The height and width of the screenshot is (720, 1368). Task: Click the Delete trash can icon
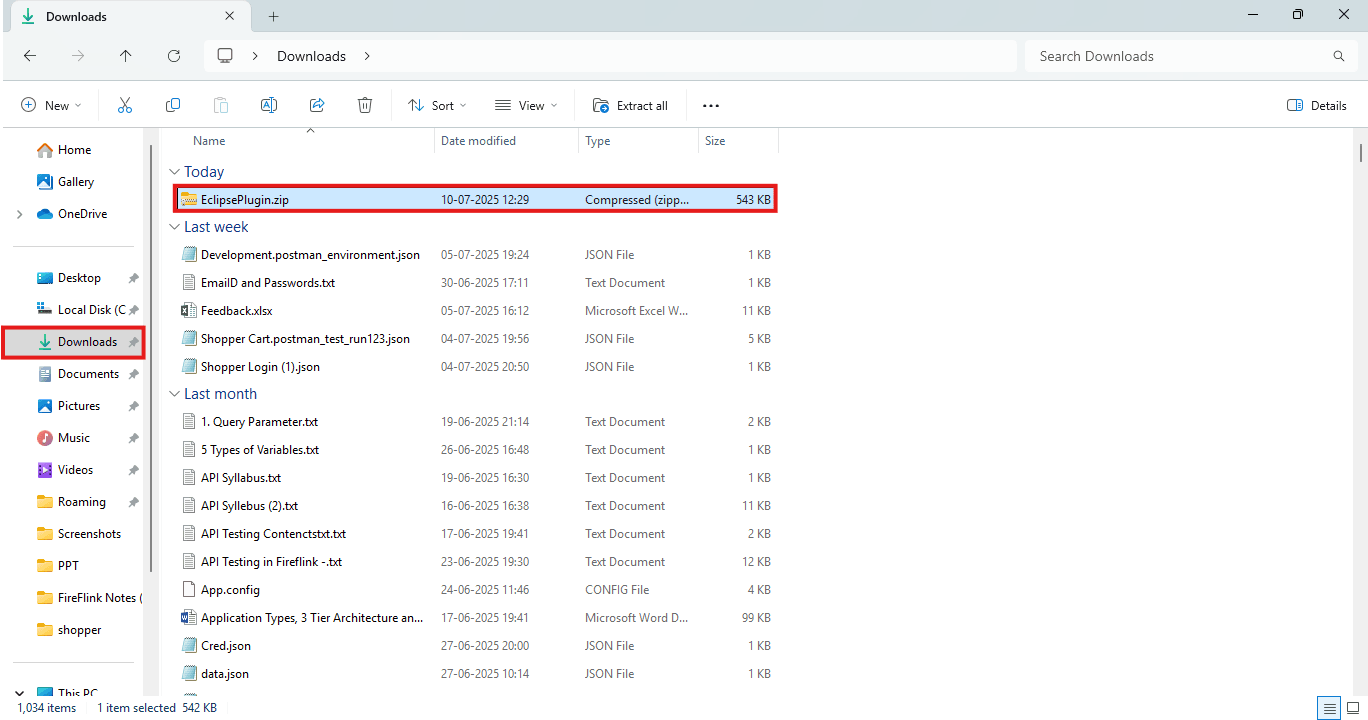tap(365, 105)
